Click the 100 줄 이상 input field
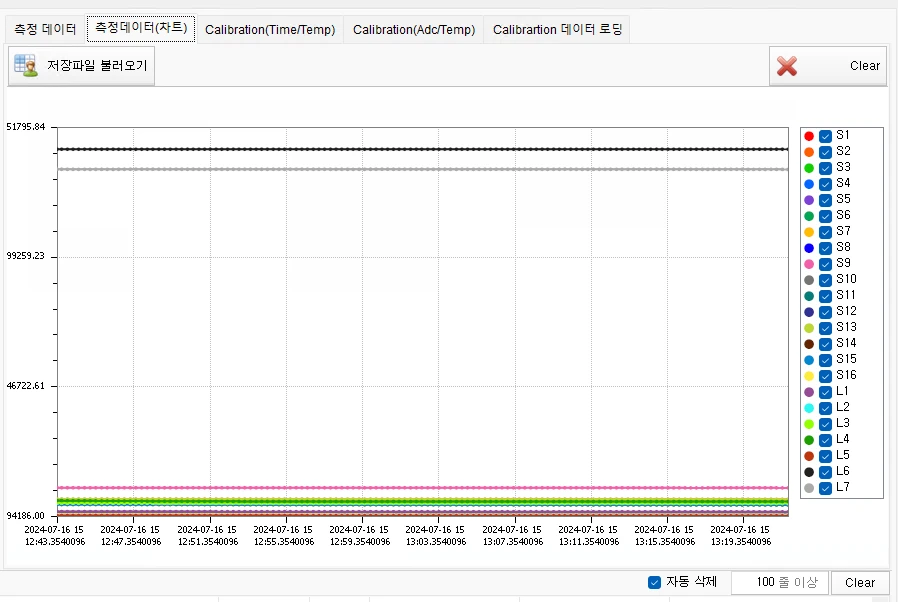Screen dimensions: 898x602 (x=779, y=583)
